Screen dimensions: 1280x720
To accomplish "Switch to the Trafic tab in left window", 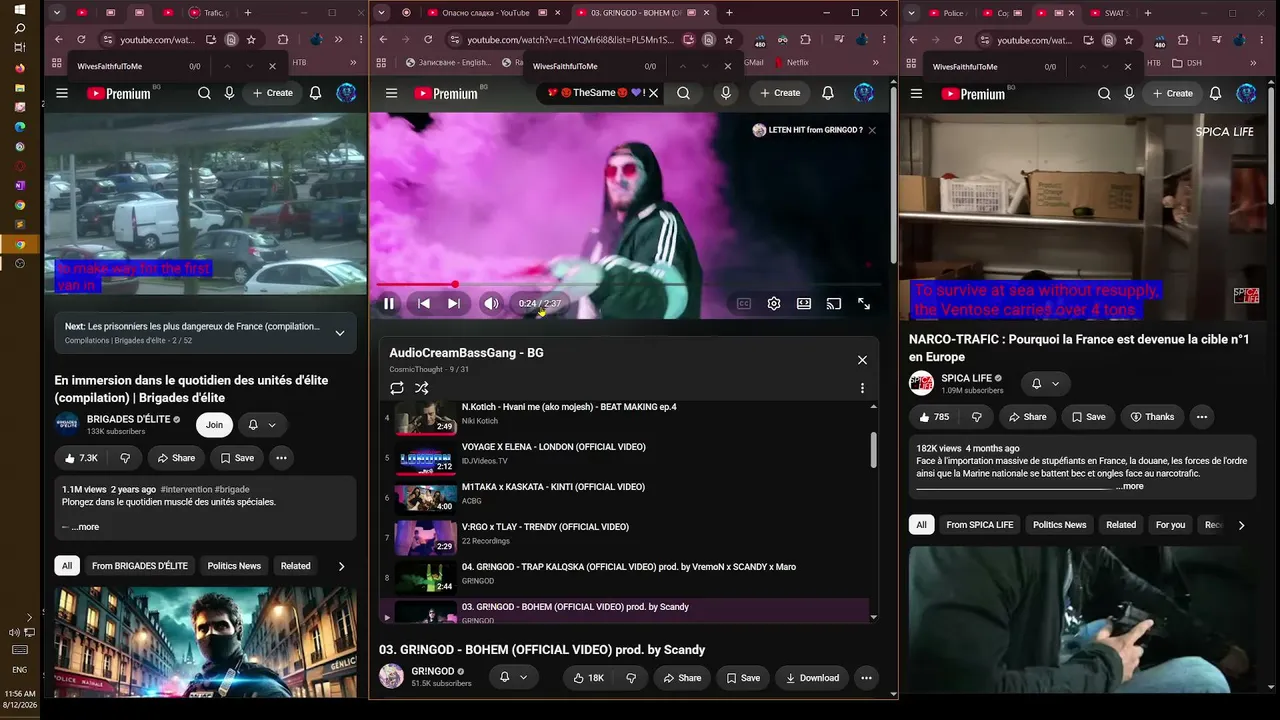I will click(x=206, y=13).
